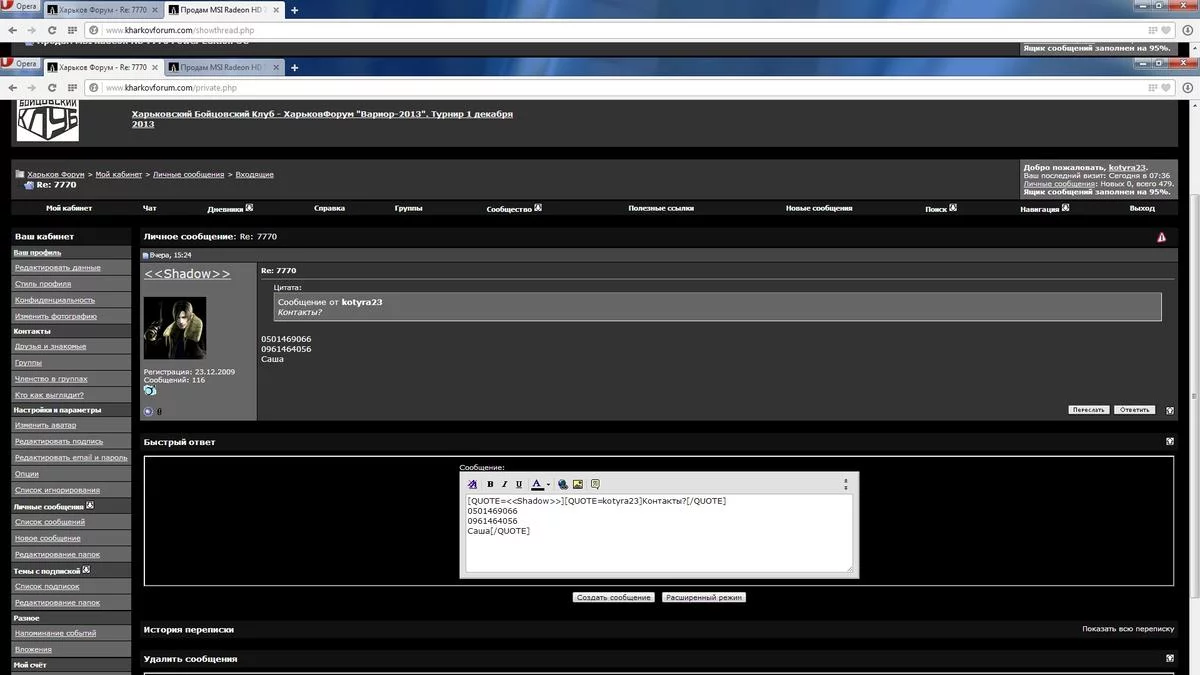This screenshot has height=675, width=1200.
Task: Click the online status icon under Сообщений
Action: (150, 391)
